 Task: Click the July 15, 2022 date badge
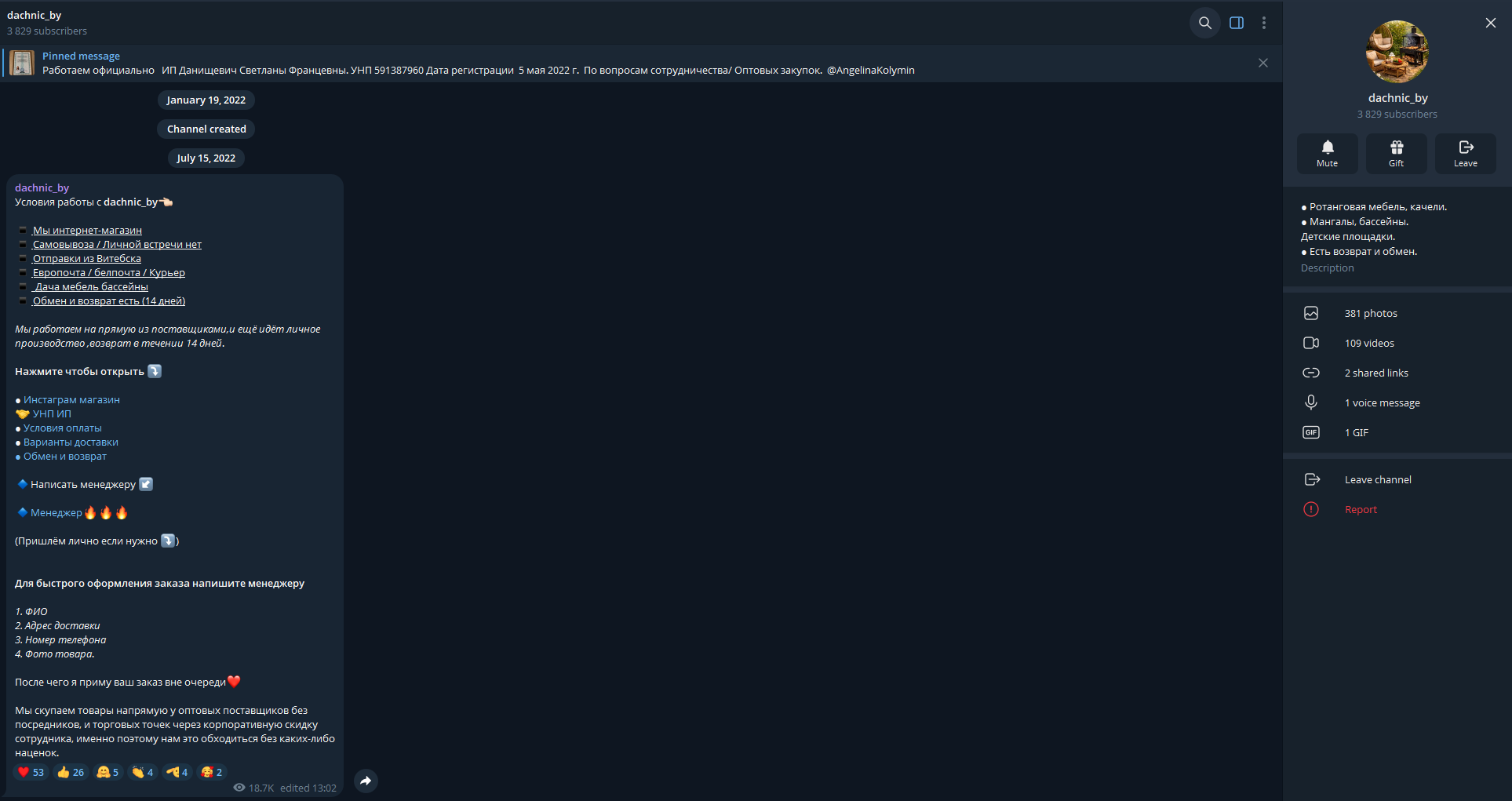pos(206,158)
